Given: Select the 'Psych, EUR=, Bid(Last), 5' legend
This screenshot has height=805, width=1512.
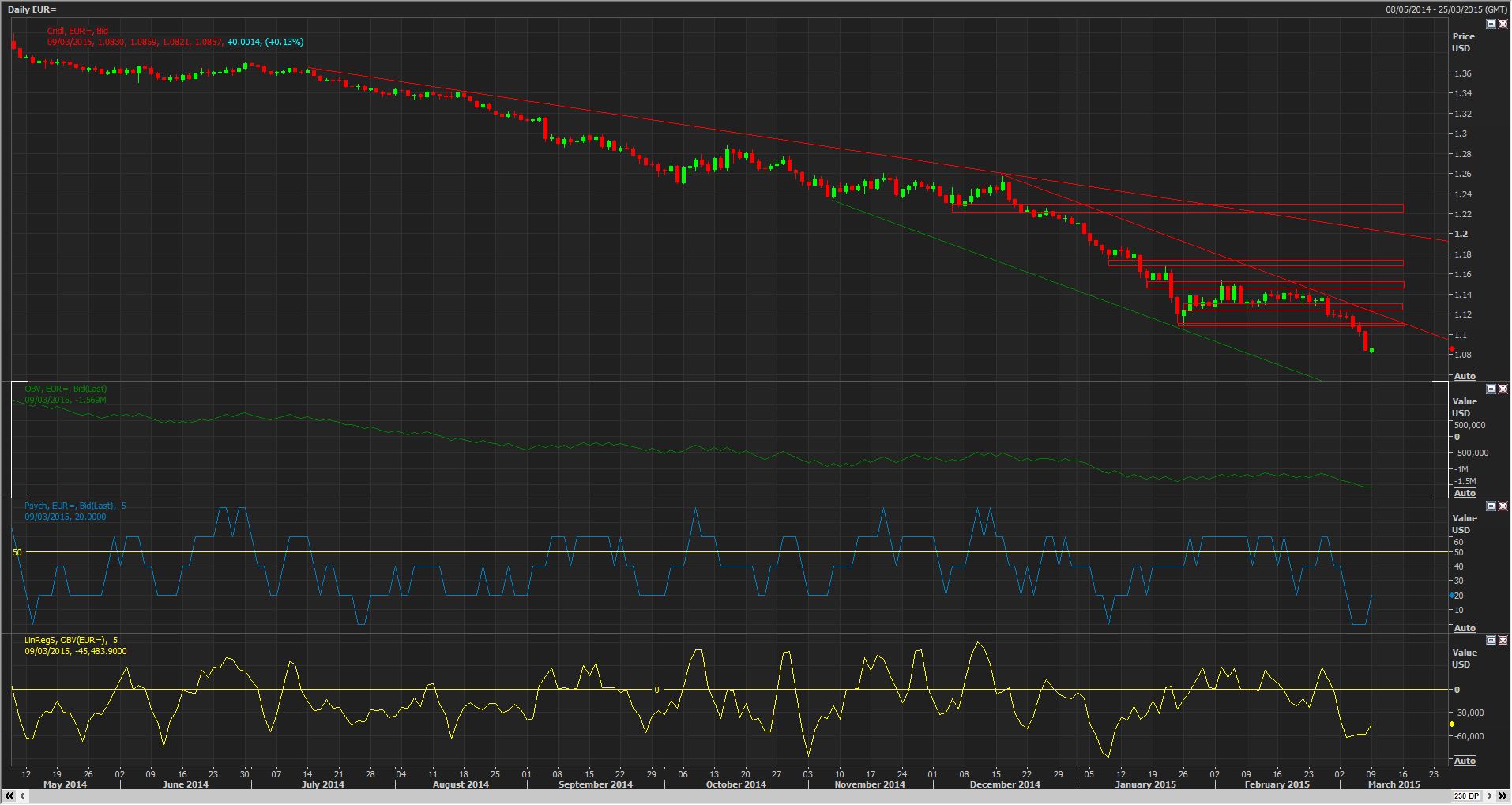Looking at the screenshot, I should tap(75, 506).
